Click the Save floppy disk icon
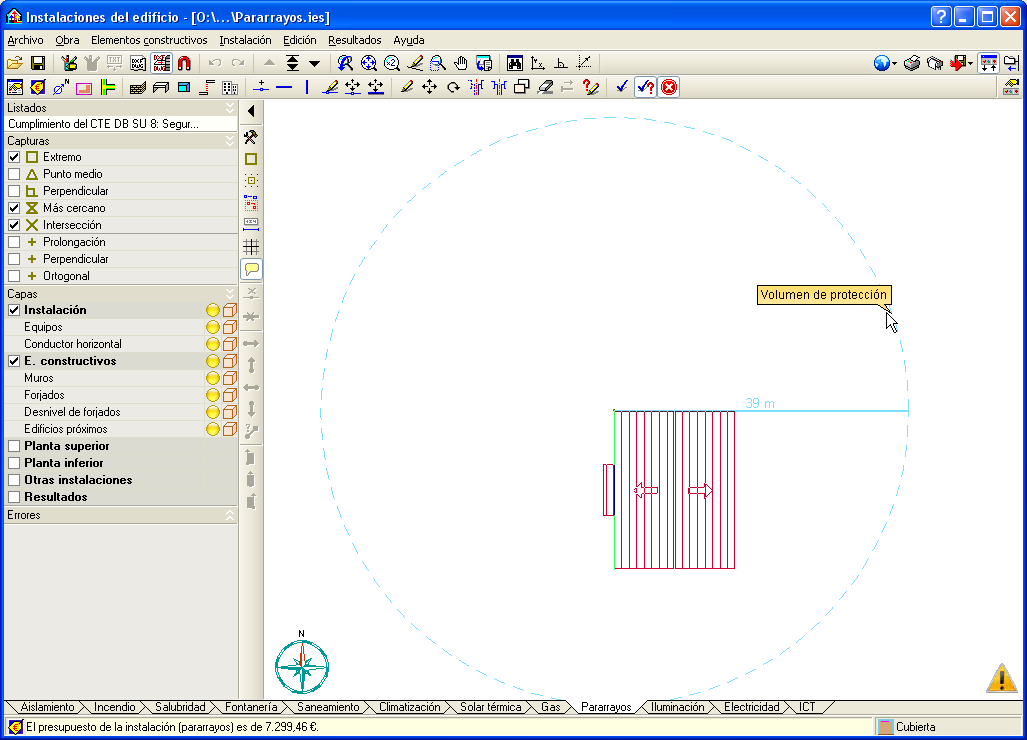The height and width of the screenshot is (740, 1027). tap(38, 63)
